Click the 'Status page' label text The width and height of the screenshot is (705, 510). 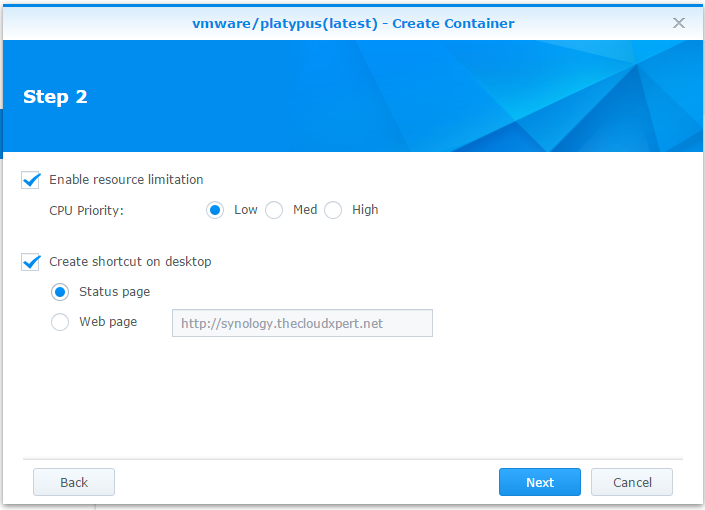[x=114, y=292]
